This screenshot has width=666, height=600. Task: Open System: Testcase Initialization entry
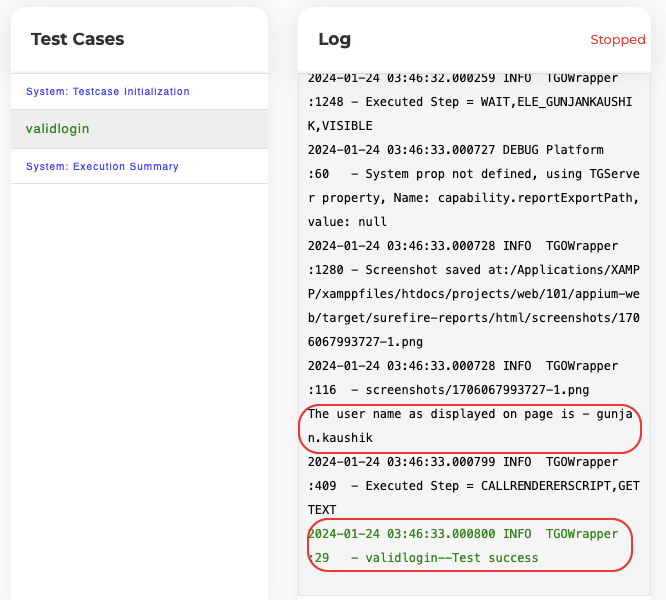(107, 91)
